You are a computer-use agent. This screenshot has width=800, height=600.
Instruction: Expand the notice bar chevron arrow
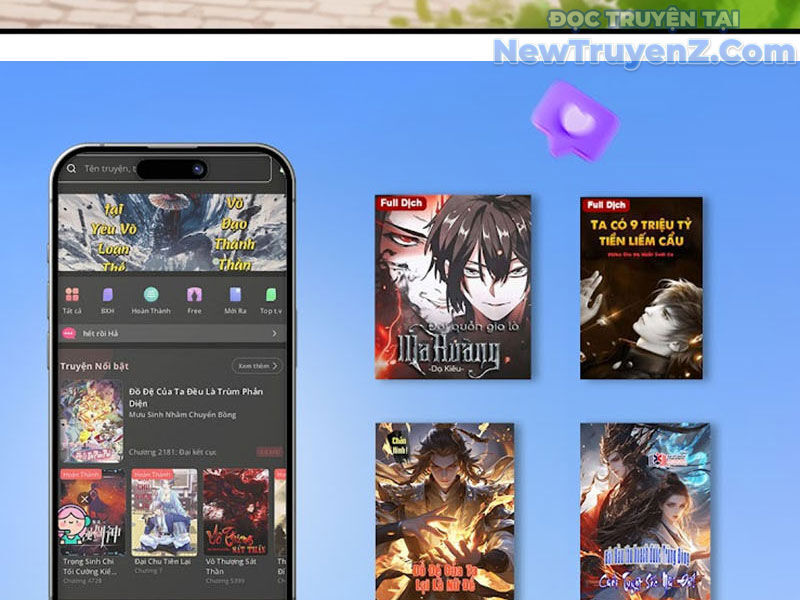coord(274,333)
